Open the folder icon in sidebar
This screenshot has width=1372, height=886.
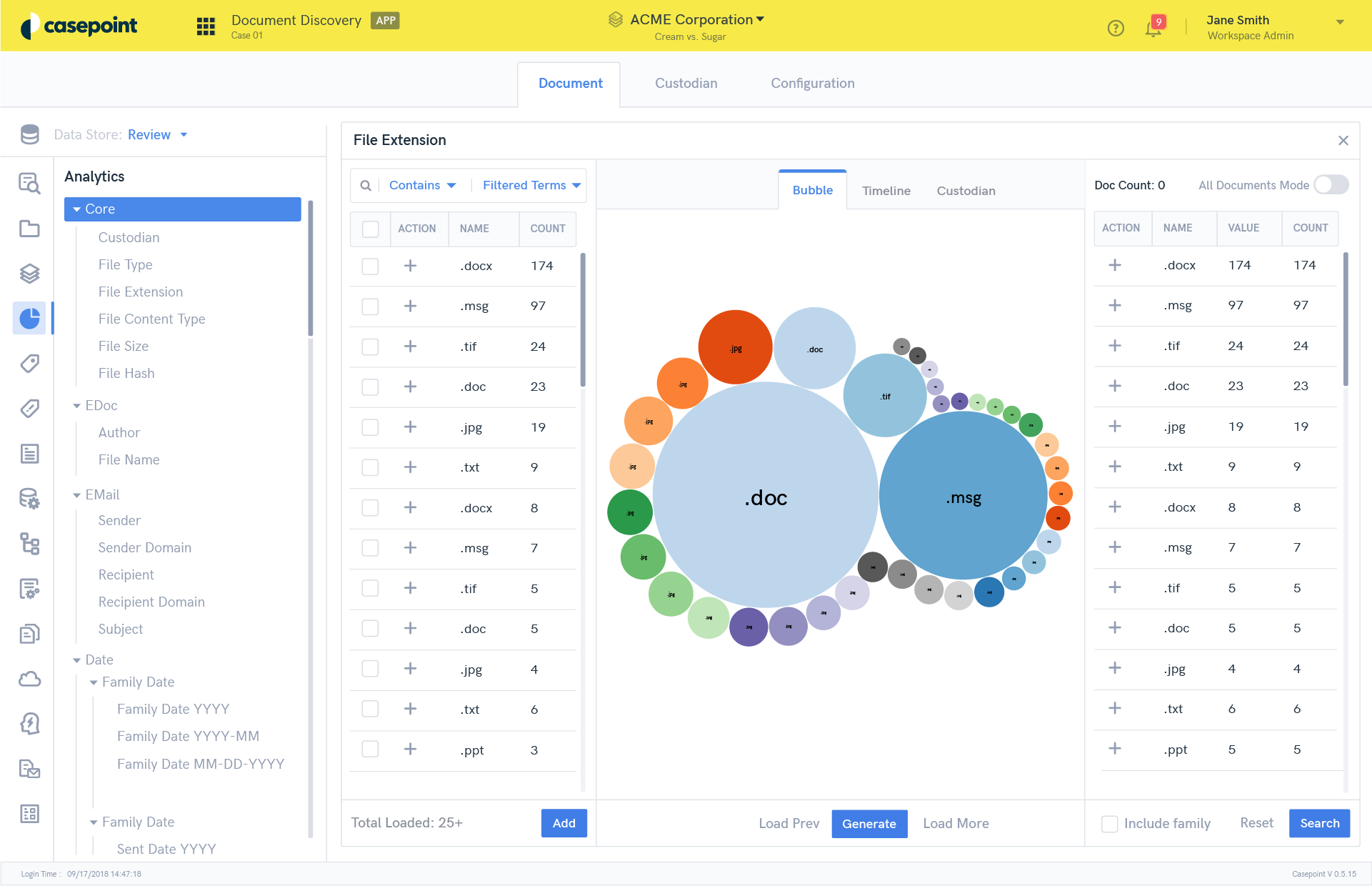[x=30, y=229]
